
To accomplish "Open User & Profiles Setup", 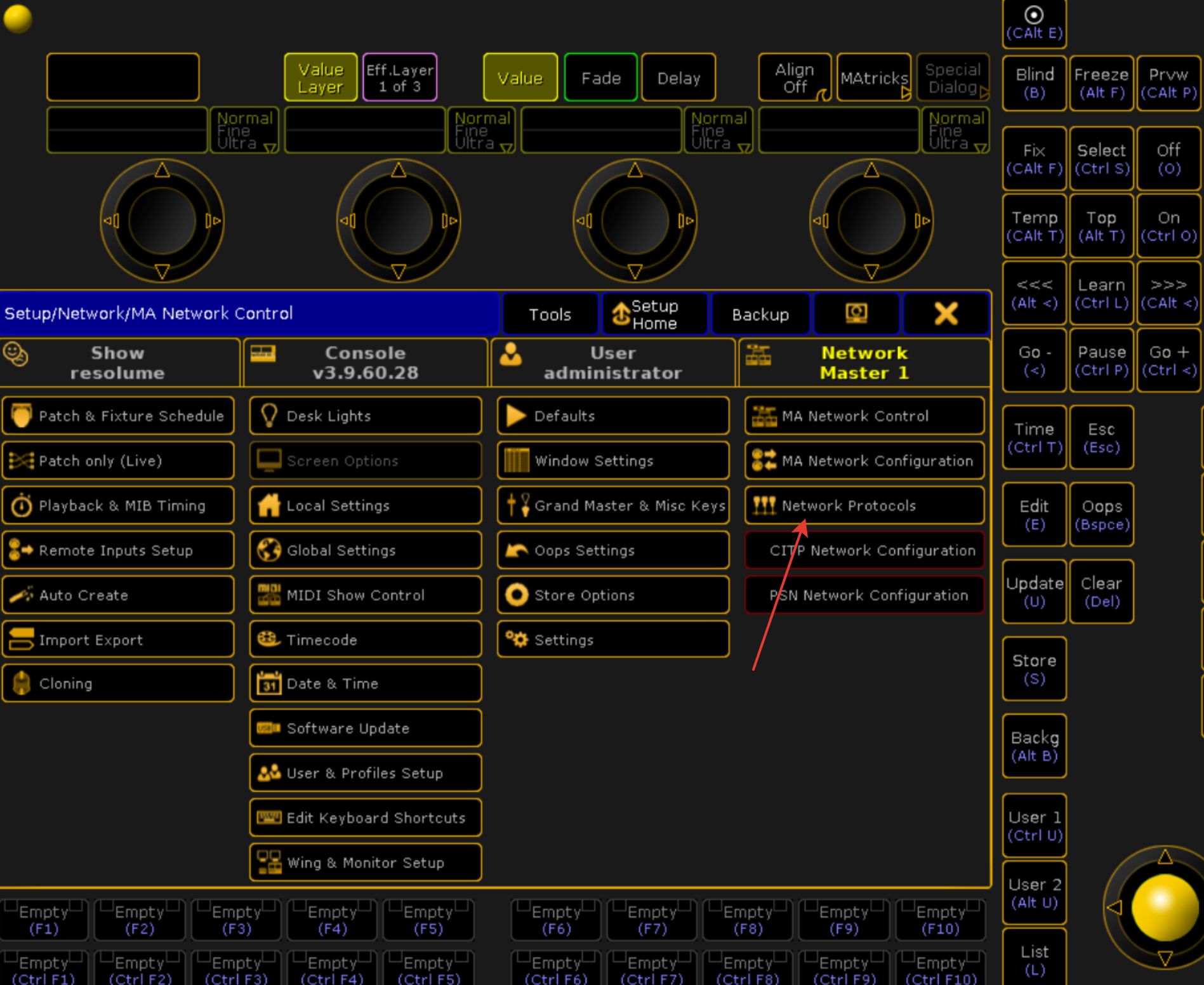I will 366,773.
